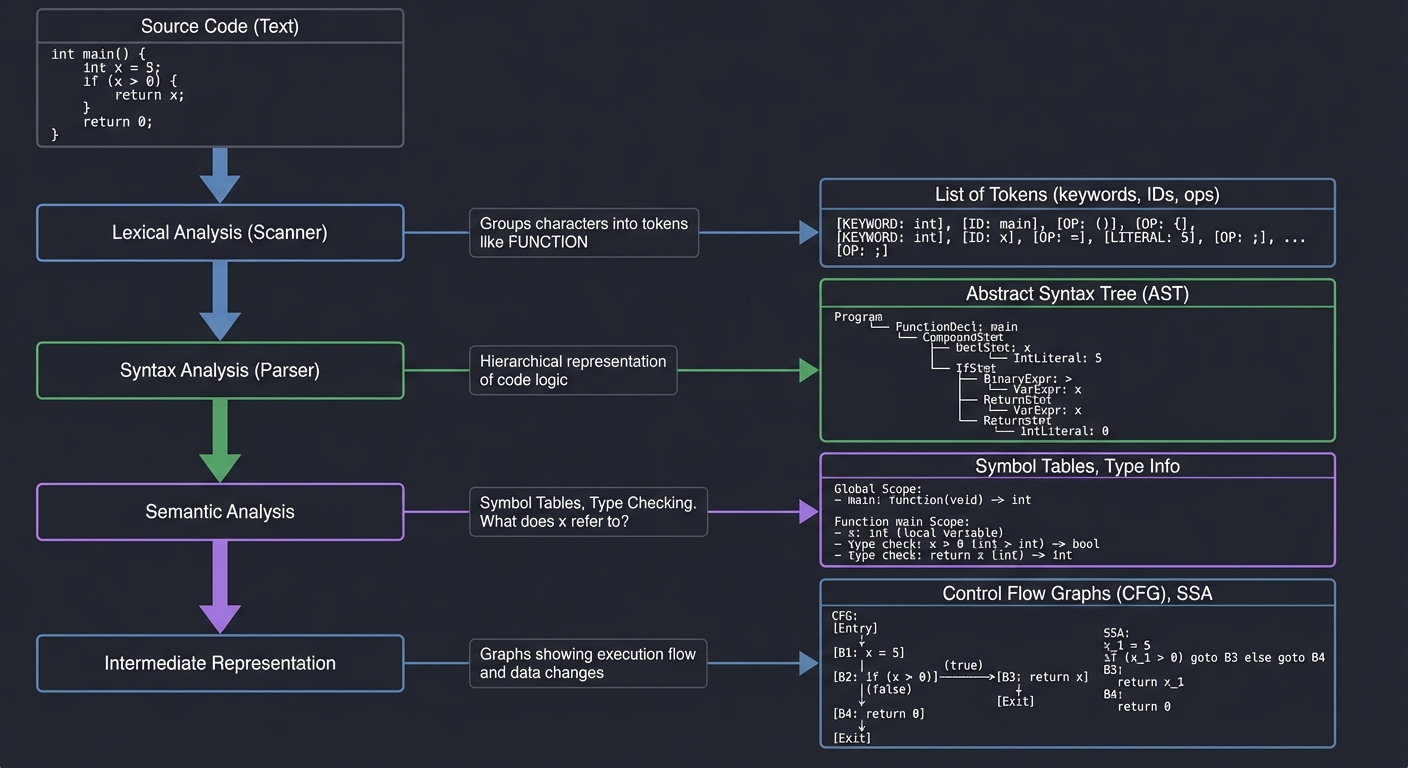Select the Semantic Analysis stage box

[x=220, y=511]
